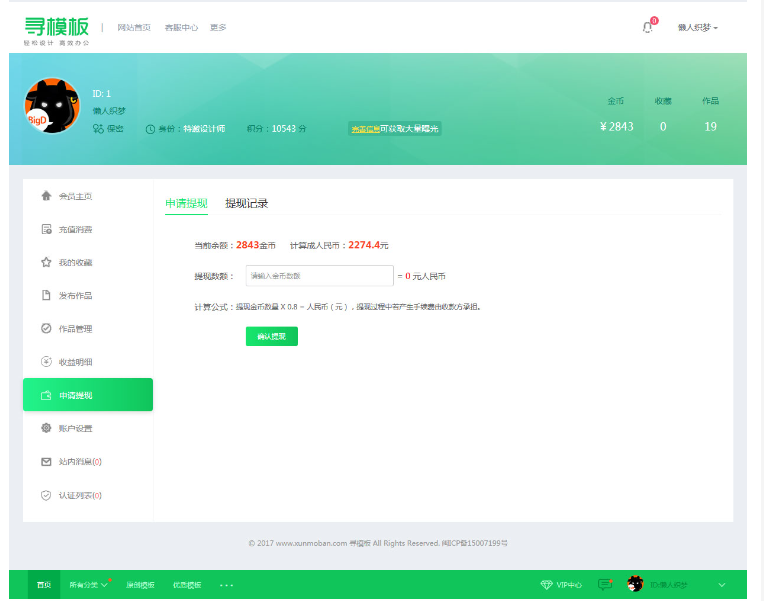The height and width of the screenshot is (601, 764).
Task: Click the document icon for 发布作品
Action: click(46, 295)
